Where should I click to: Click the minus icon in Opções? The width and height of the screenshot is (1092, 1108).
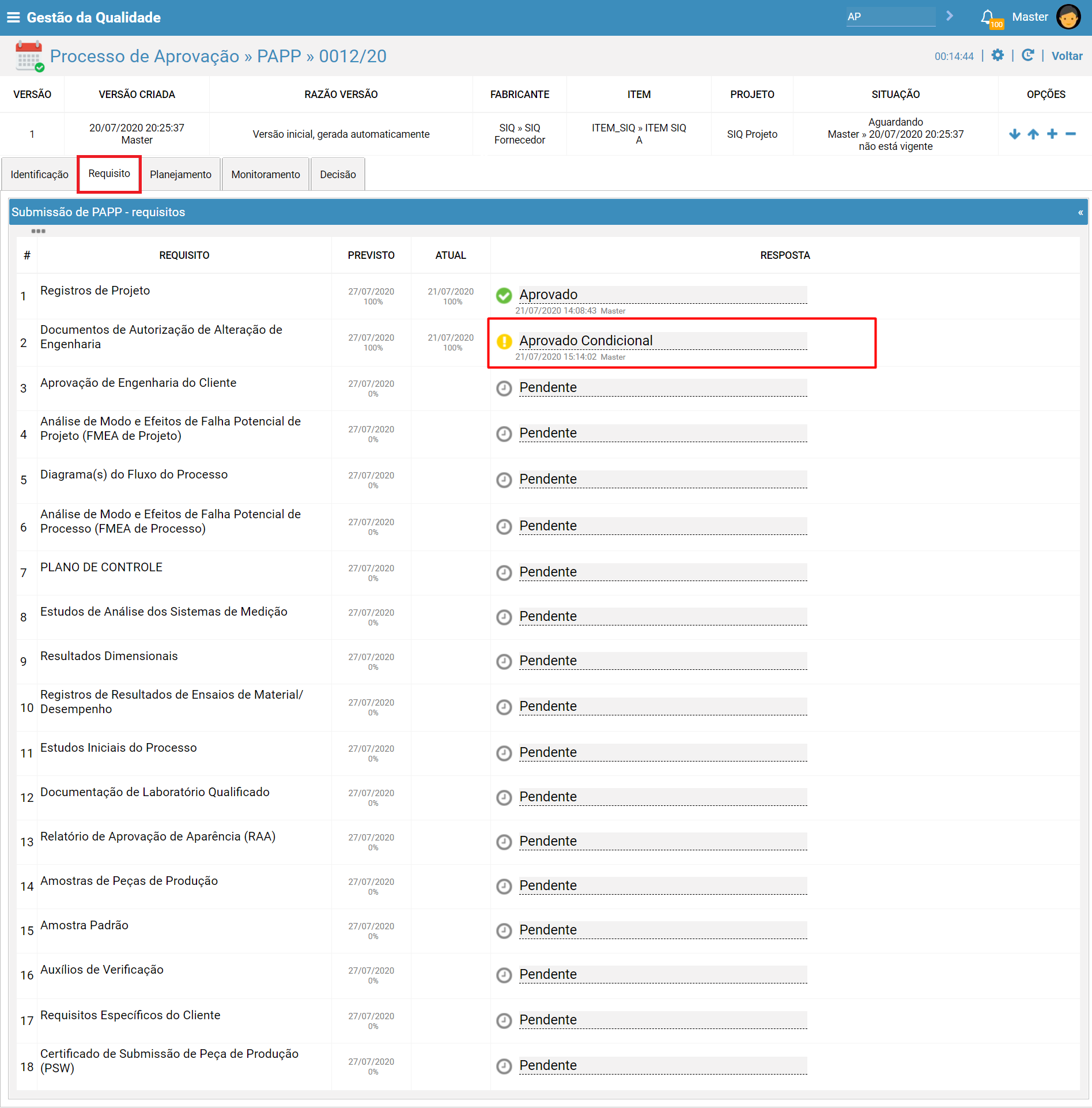click(x=1071, y=134)
